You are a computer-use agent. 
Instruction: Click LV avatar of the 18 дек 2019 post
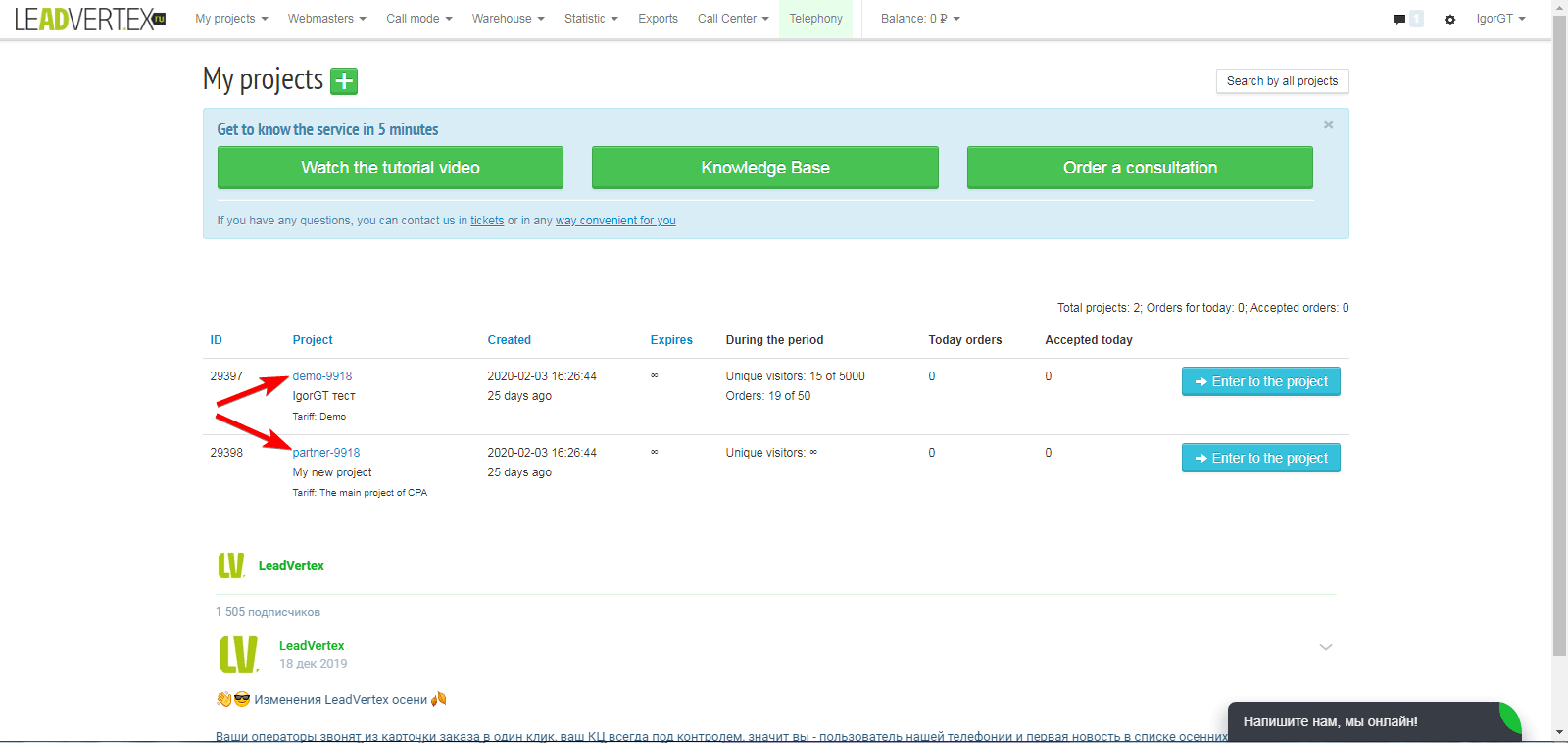click(x=239, y=654)
